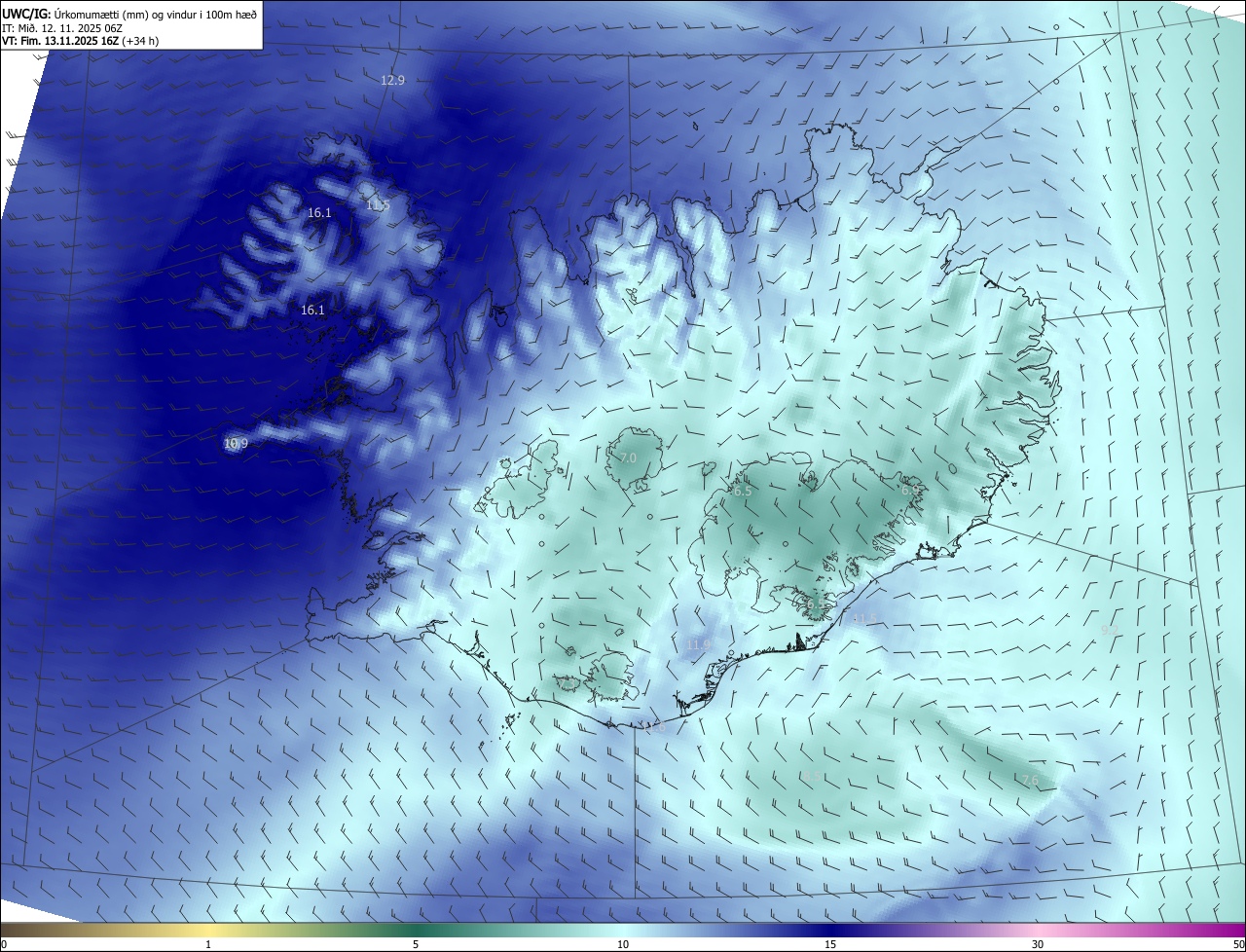The width and height of the screenshot is (1246, 952).
Task: Click the 9.2 value over the southeast ocean
Action: pos(1108,631)
